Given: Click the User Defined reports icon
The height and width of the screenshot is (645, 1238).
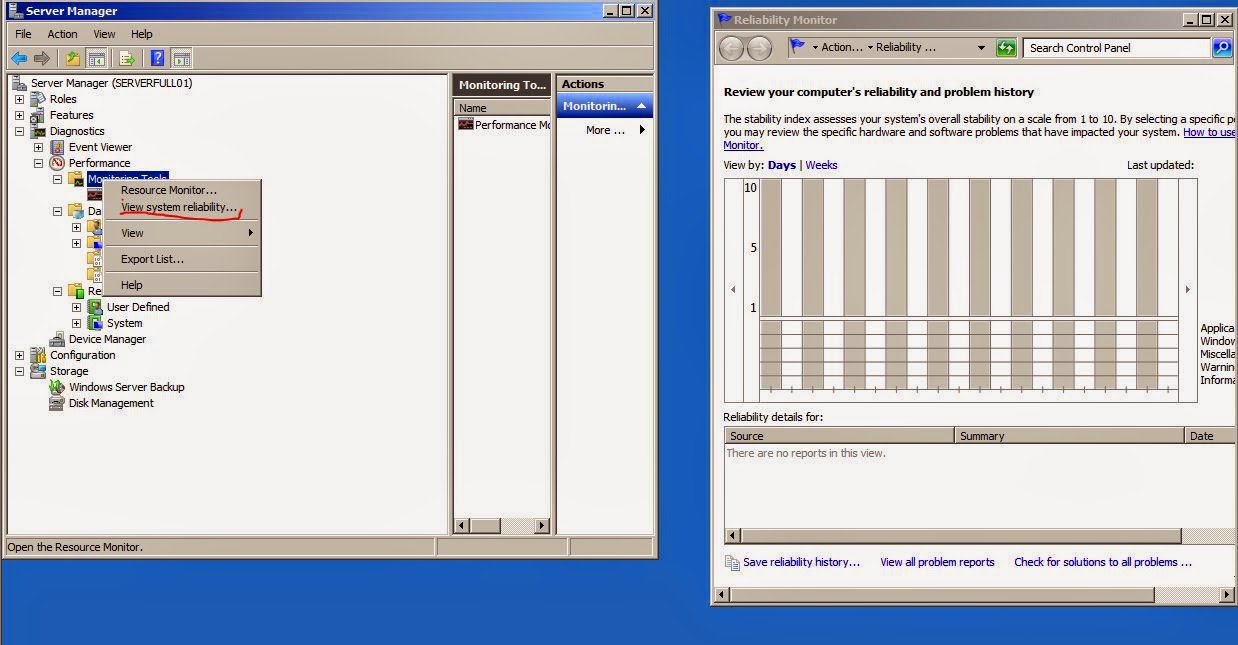Looking at the screenshot, I should click(95, 307).
